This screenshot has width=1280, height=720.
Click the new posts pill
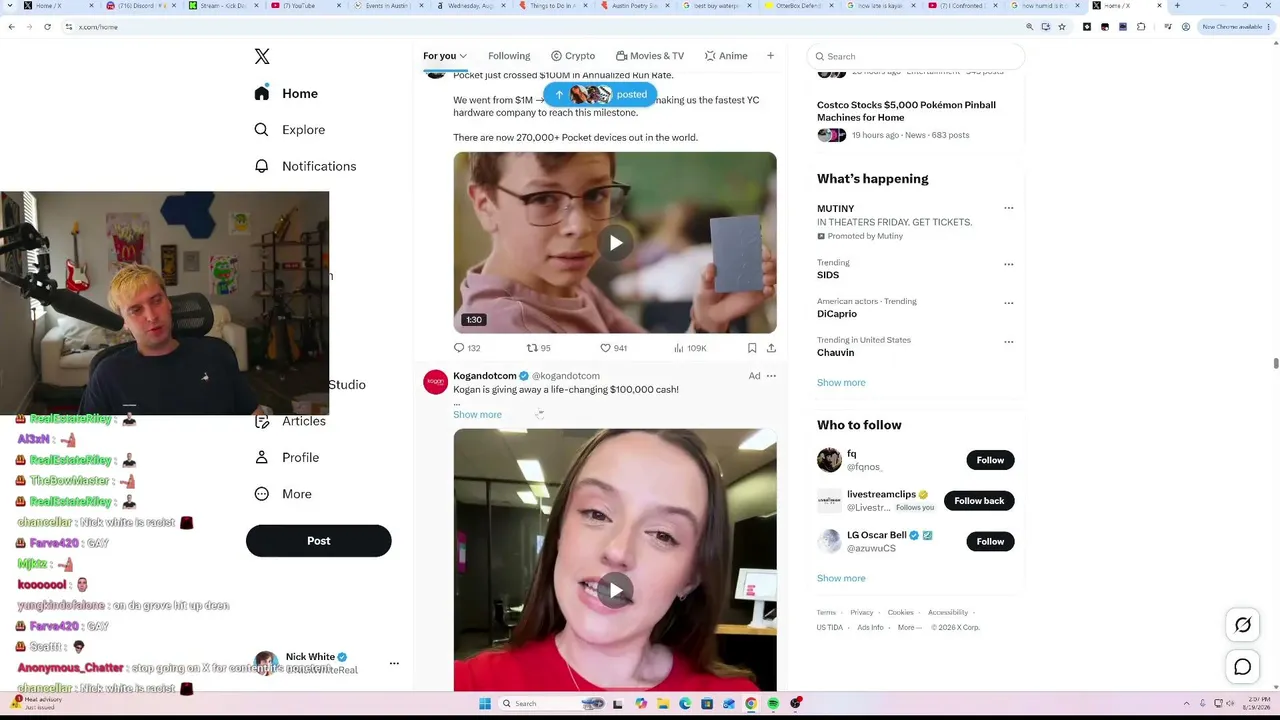600,94
